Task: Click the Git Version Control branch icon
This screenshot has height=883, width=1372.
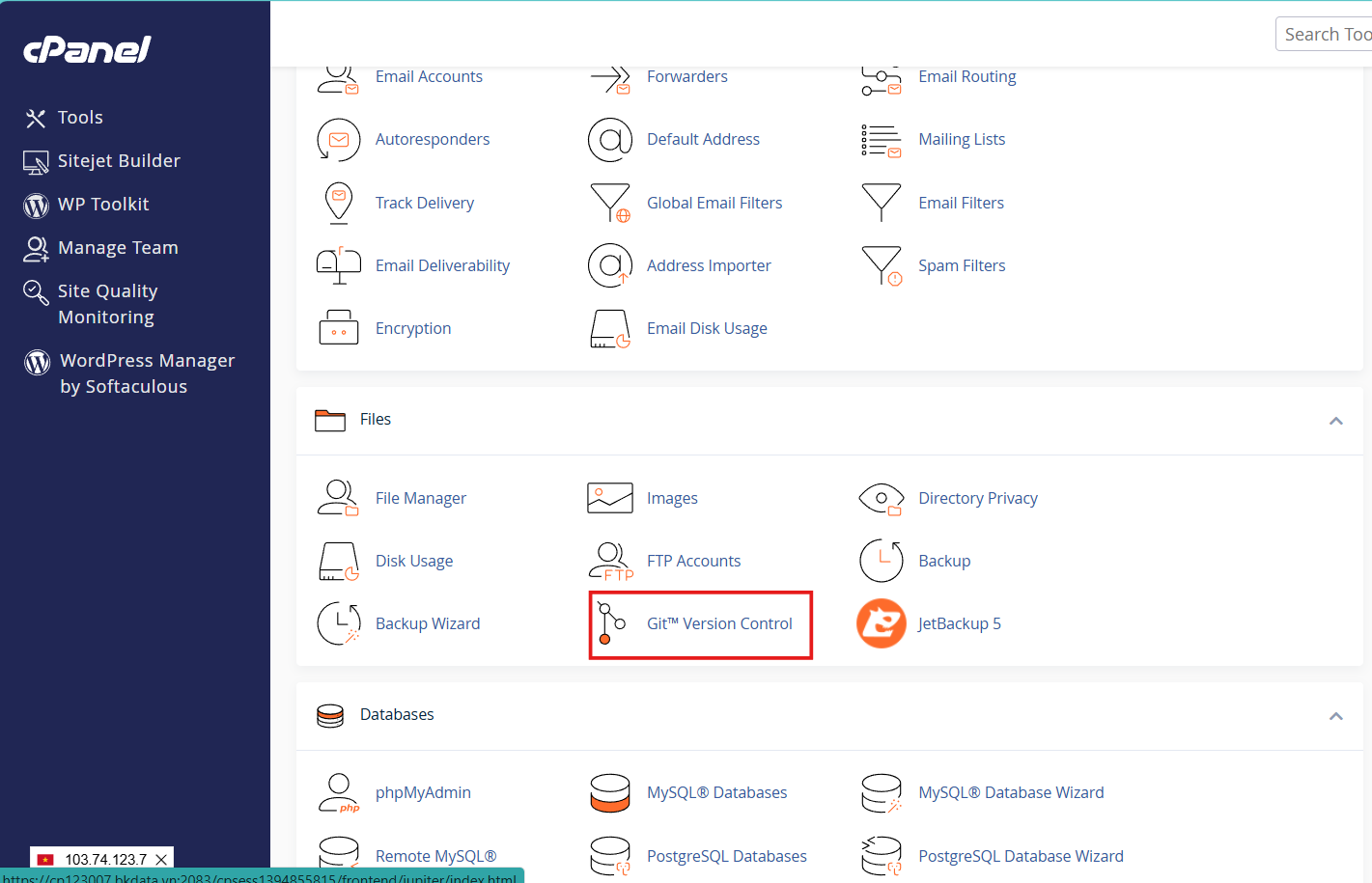Action: click(x=611, y=623)
